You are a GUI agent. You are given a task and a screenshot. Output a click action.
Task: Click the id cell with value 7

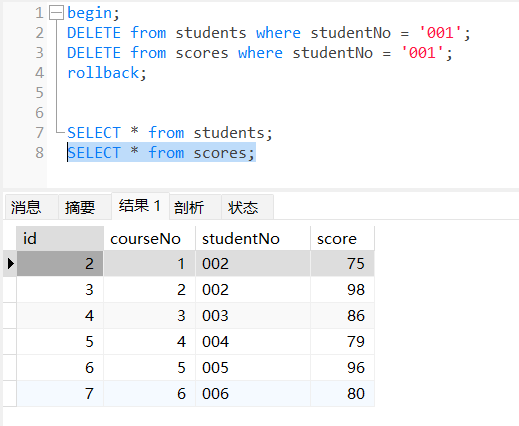(60, 394)
